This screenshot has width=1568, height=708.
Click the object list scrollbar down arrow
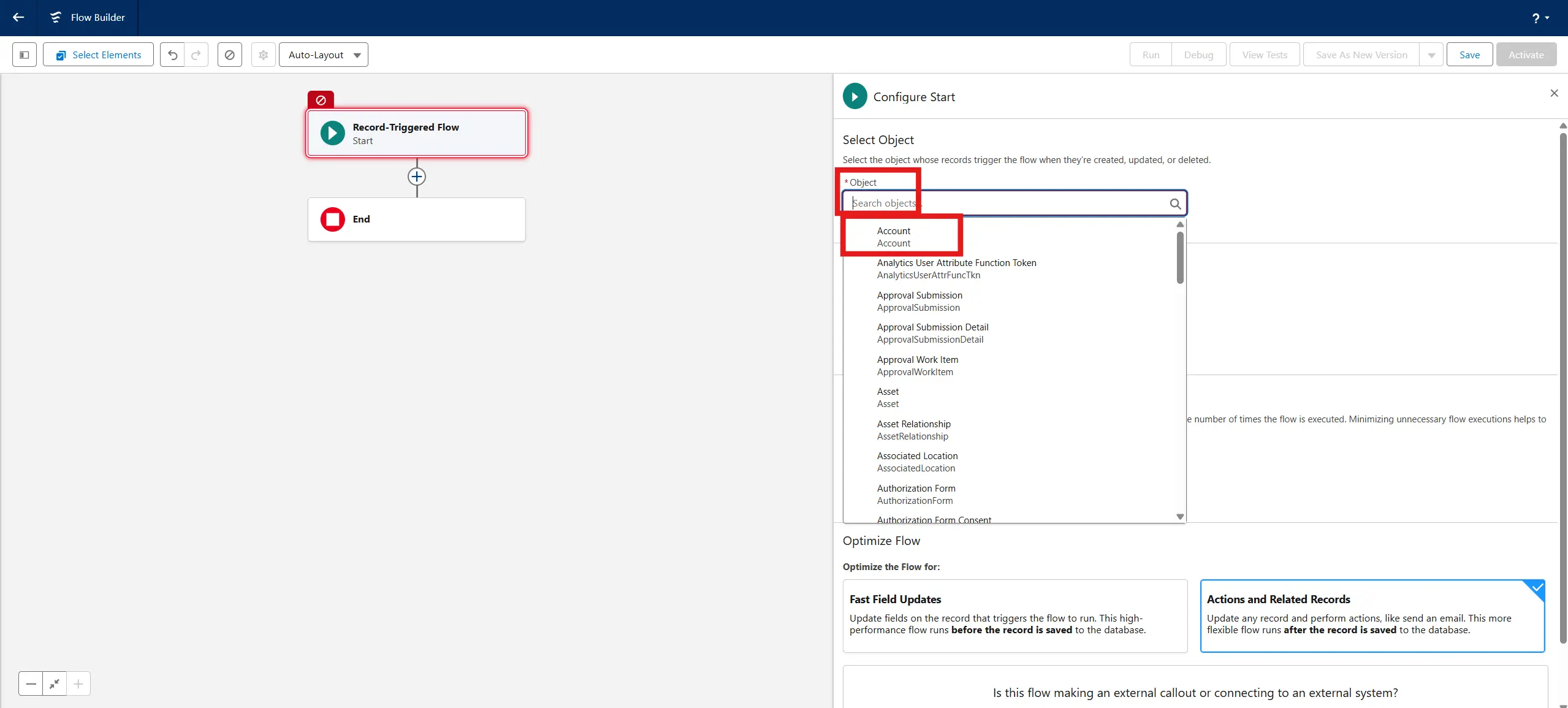pos(1180,517)
